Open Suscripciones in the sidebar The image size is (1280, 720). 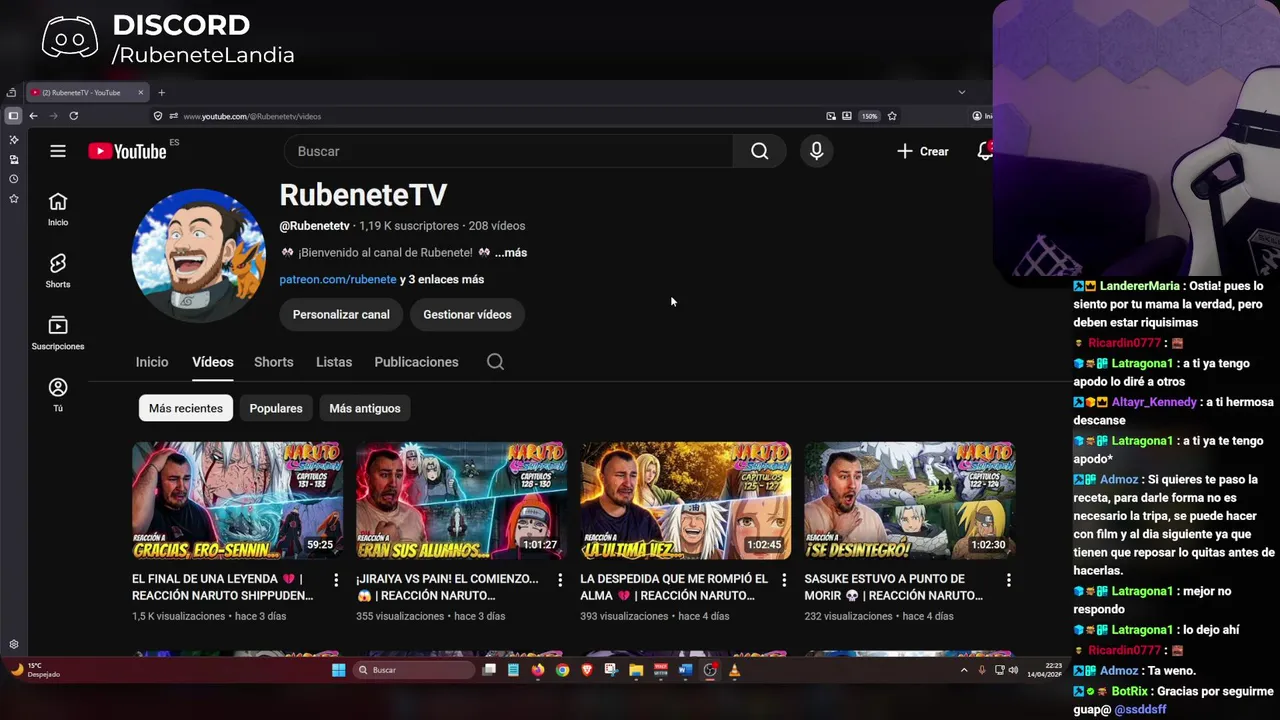coord(58,332)
